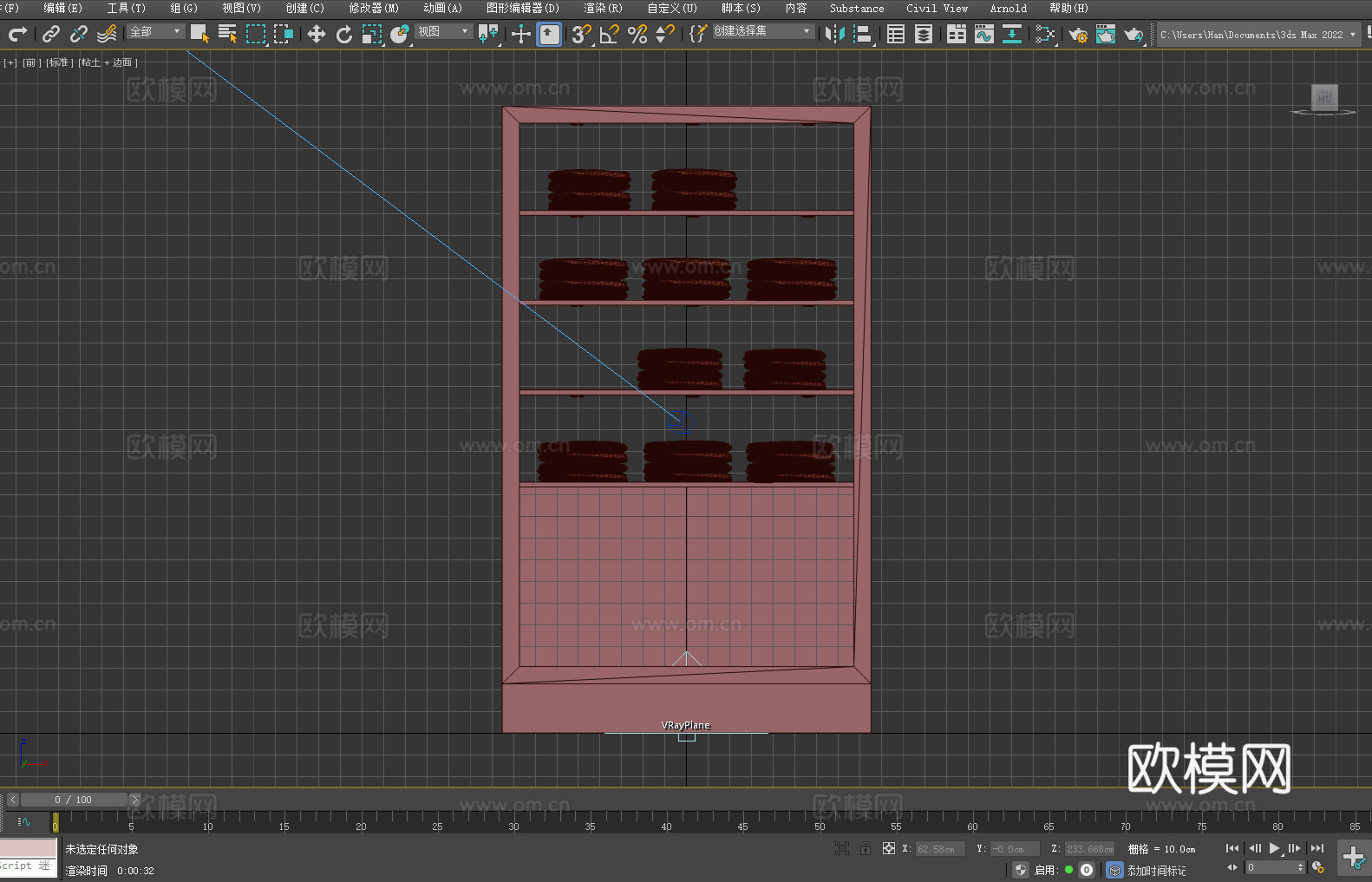This screenshot has width=1372, height=882.
Task: Open 创建选择集 named selection dropdown
Action: (763, 31)
